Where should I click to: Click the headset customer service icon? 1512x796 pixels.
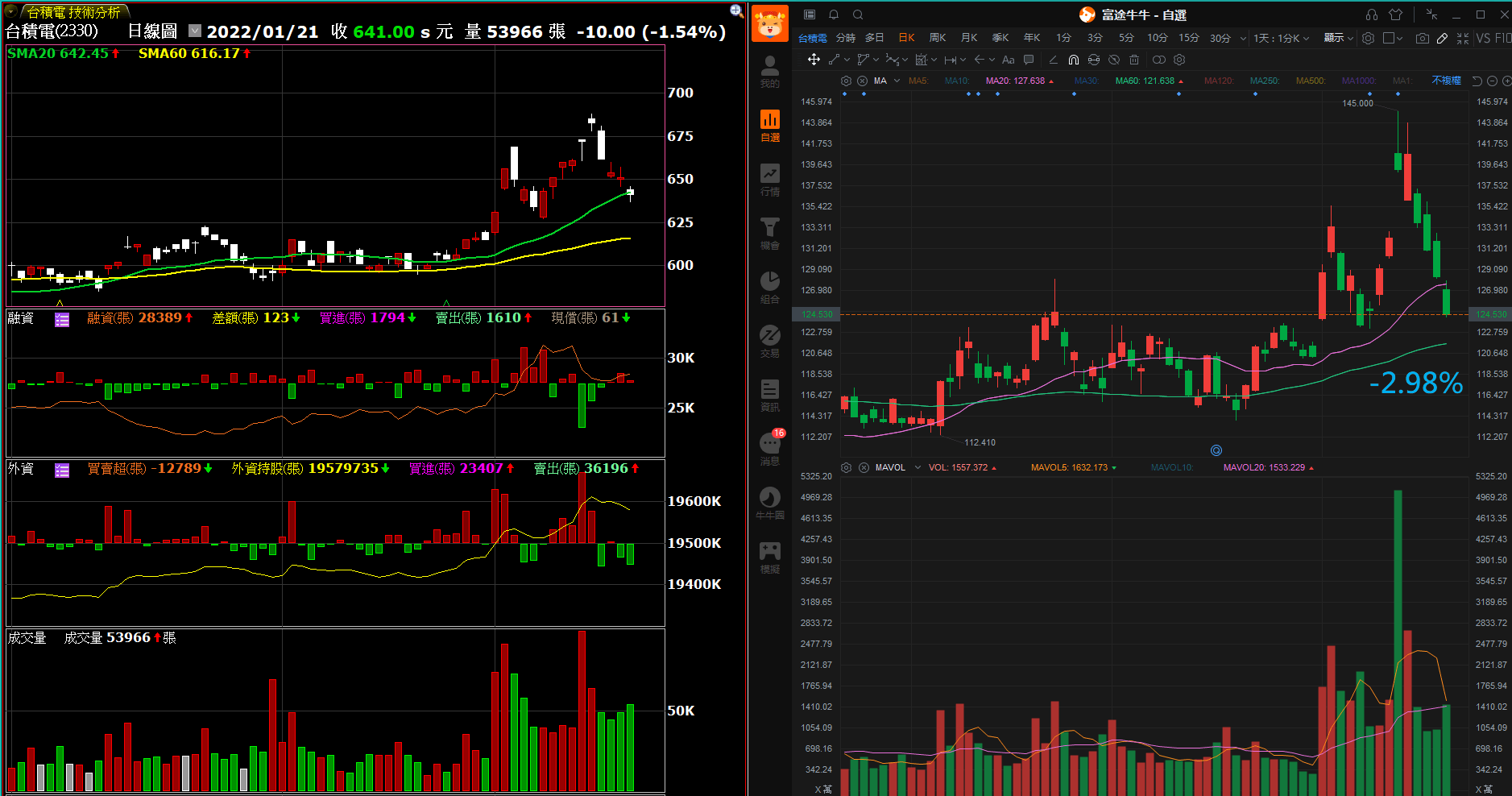(1372, 15)
